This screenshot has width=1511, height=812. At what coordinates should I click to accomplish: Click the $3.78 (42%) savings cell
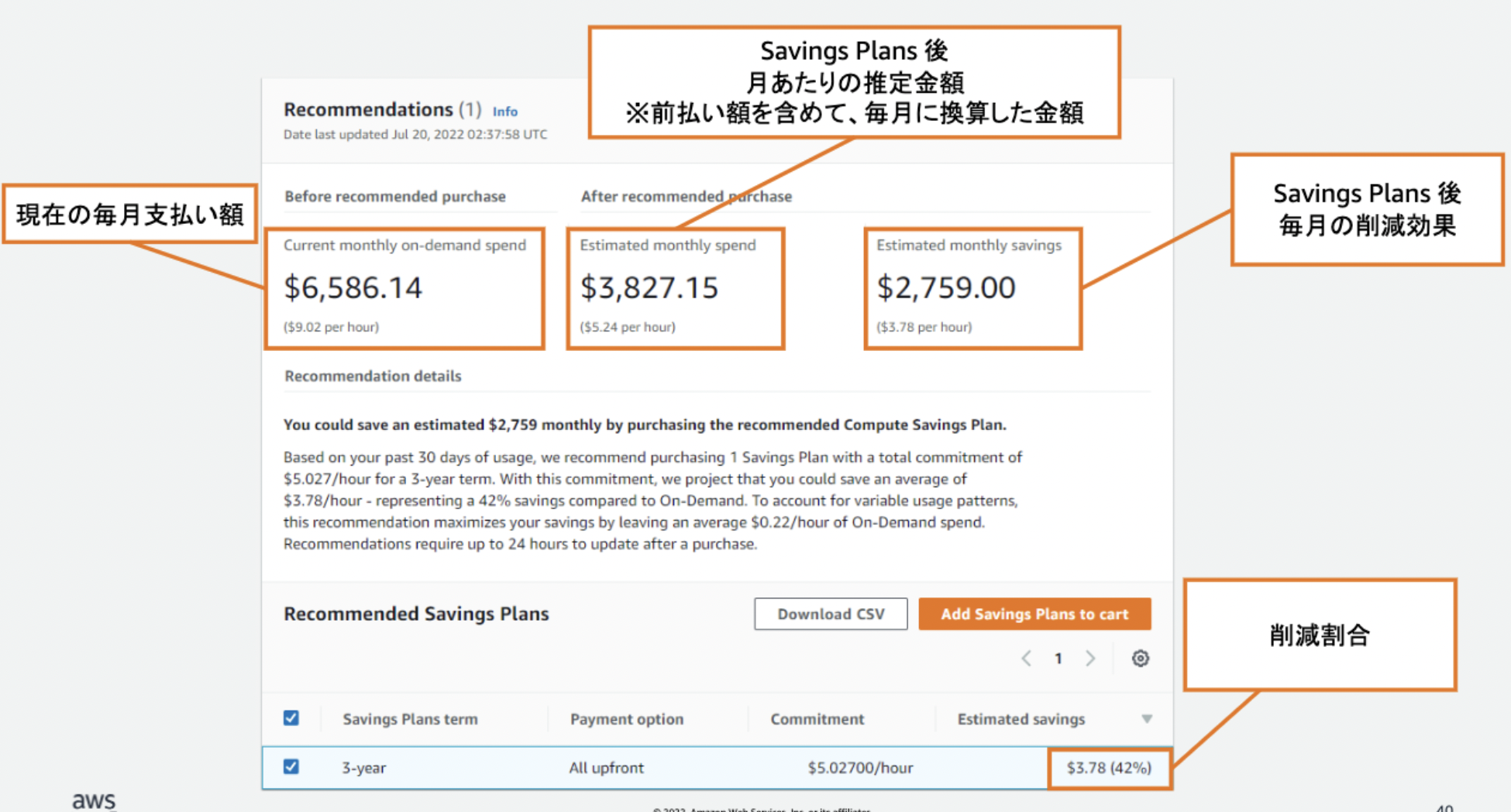pos(1109,768)
